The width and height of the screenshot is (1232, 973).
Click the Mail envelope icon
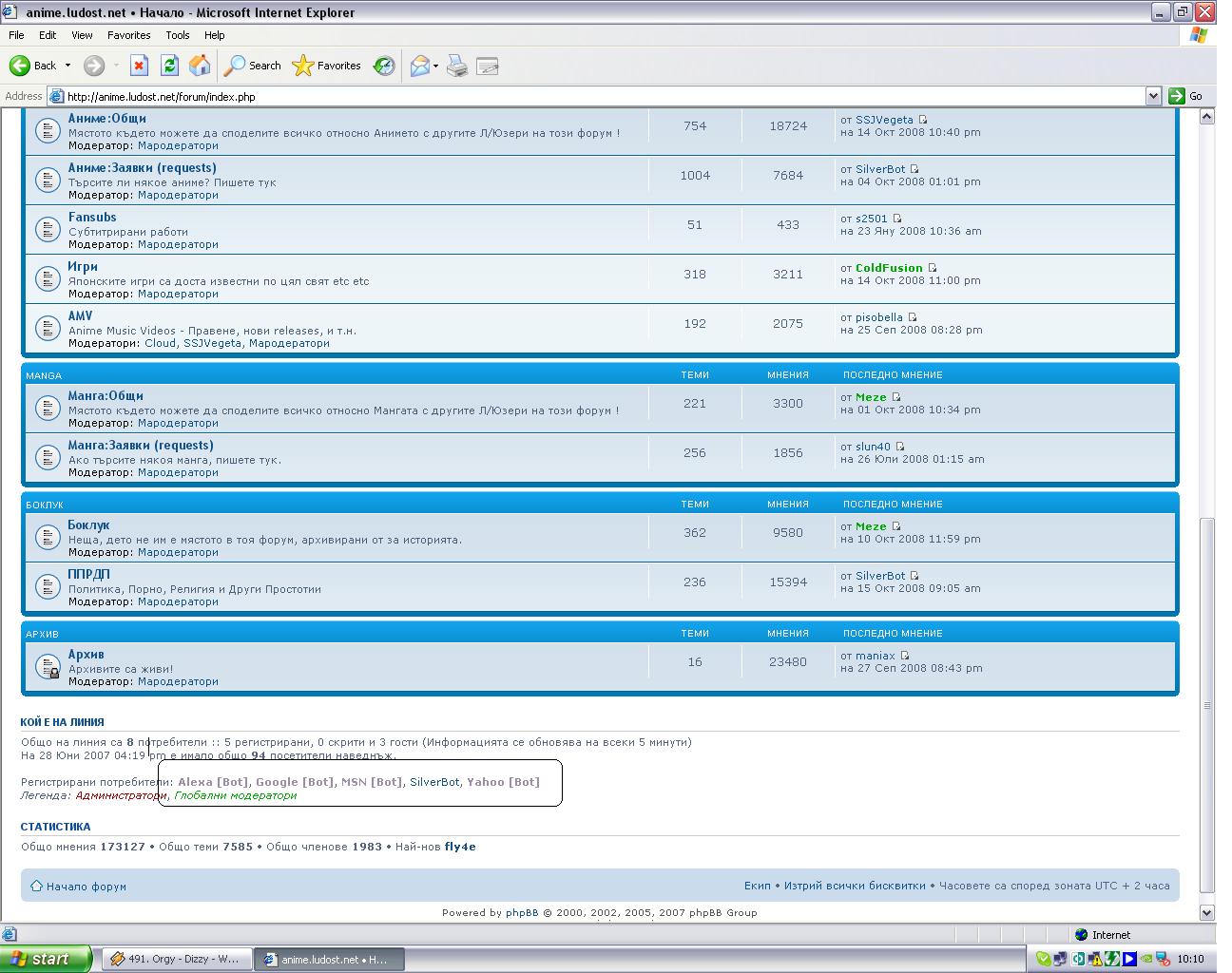[419, 66]
